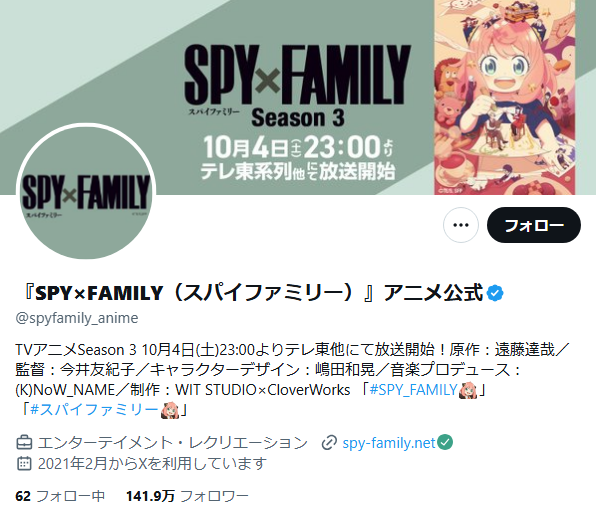The image size is (596, 509).
Task: Click the @spyfamily_anime handle text
Action: 77,318
